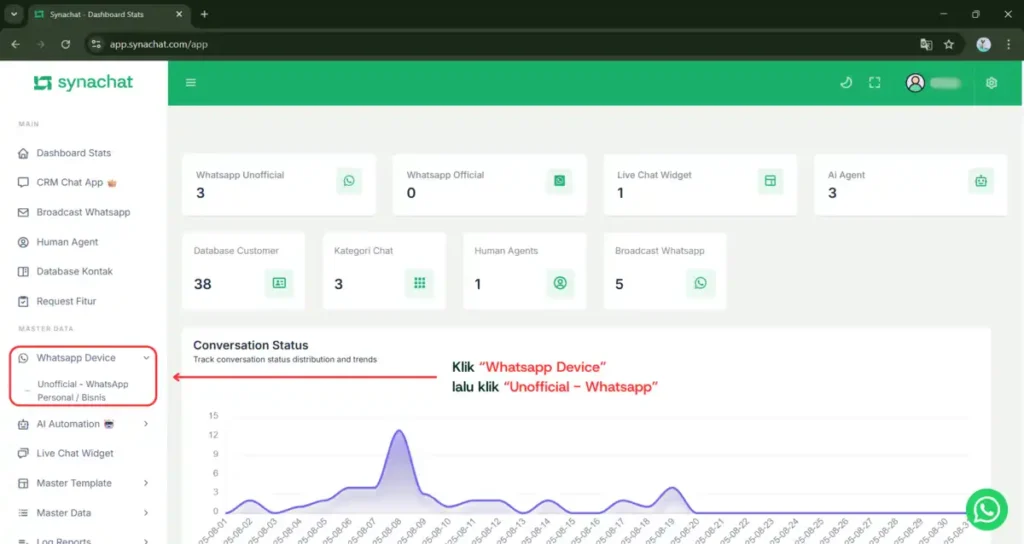Click the Database Customer count 38
This screenshot has height=544, width=1024.
[x=202, y=284]
